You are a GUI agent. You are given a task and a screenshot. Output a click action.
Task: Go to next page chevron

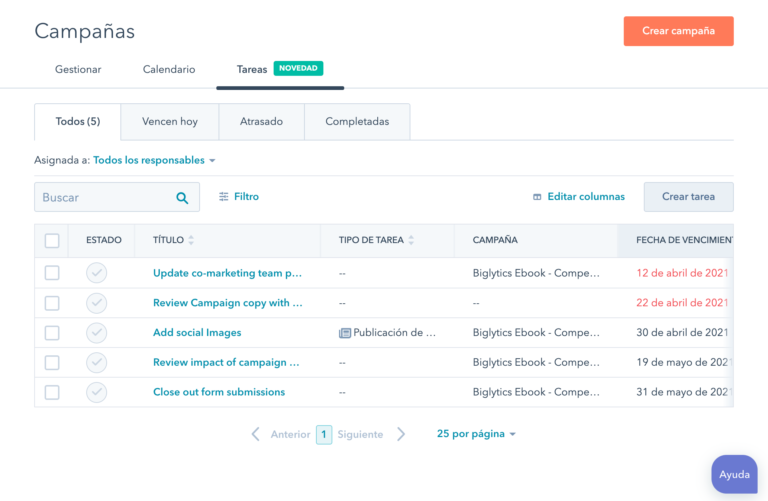[401, 434]
